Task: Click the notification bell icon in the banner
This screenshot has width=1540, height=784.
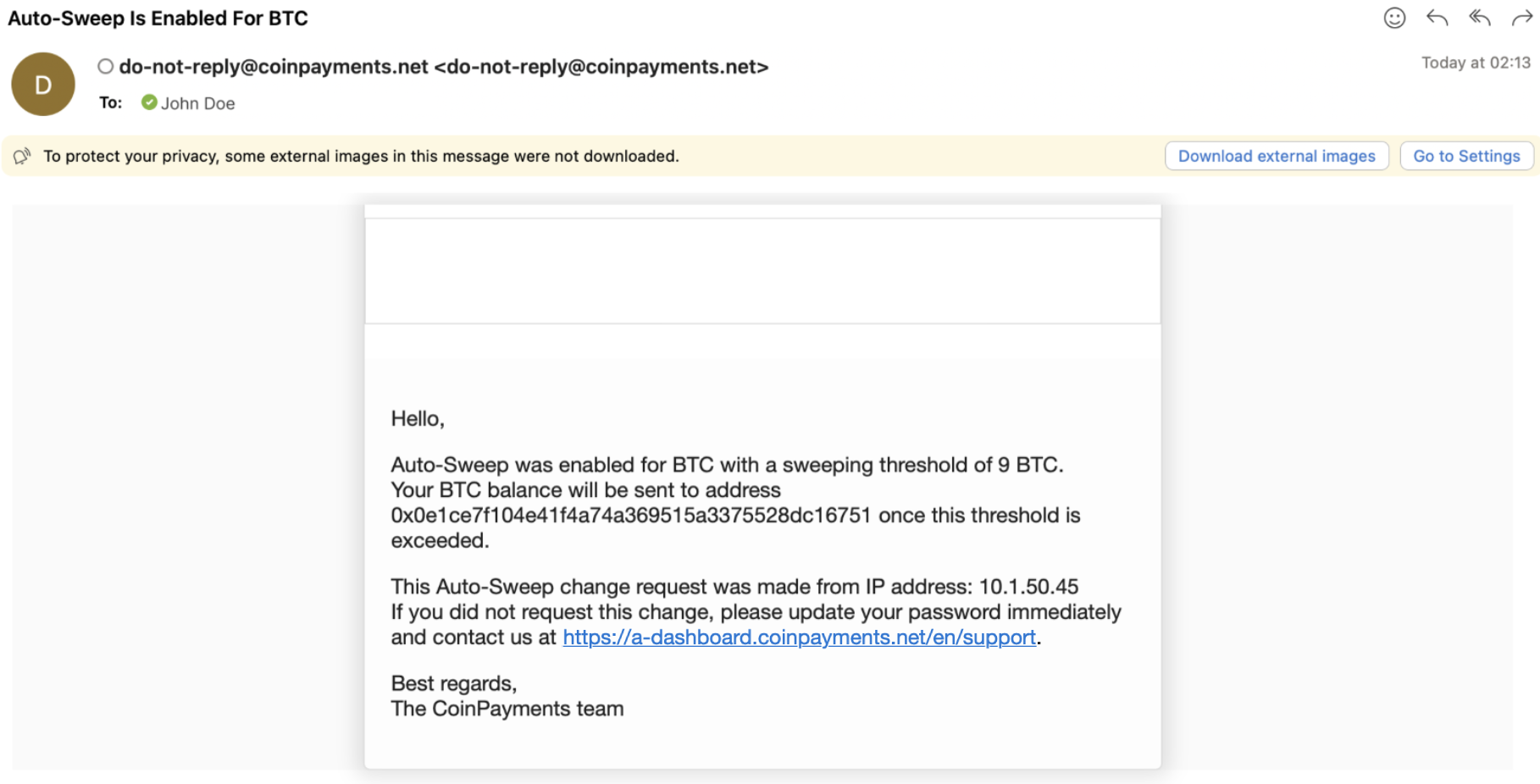Action: coord(22,156)
